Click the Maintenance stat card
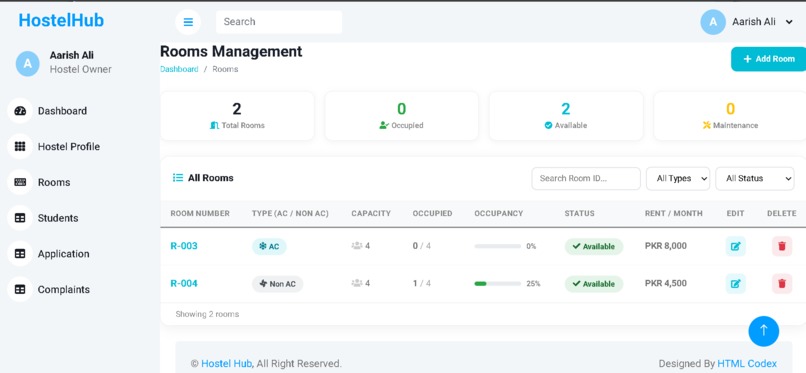 click(x=730, y=116)
